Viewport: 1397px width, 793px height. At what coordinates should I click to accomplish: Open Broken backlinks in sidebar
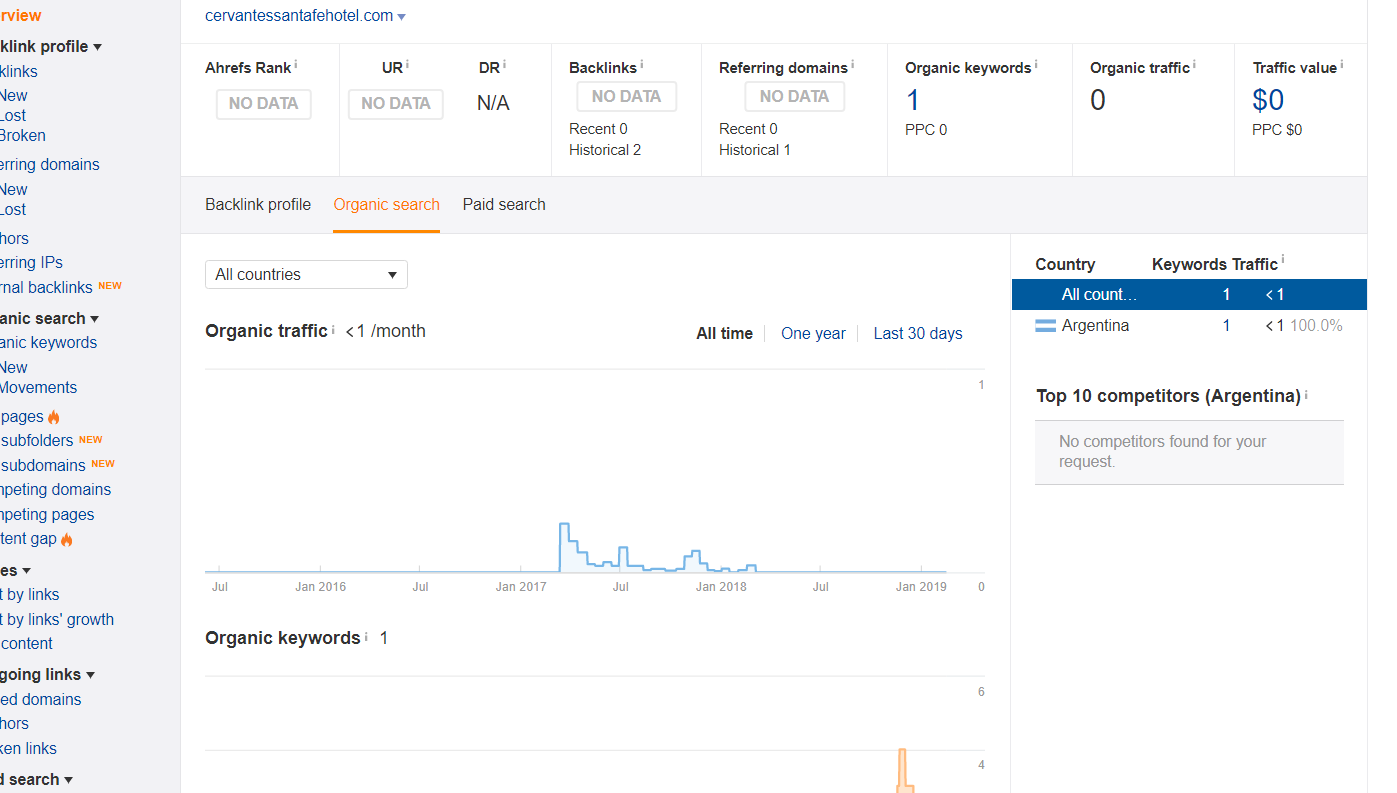pos(22,135)
